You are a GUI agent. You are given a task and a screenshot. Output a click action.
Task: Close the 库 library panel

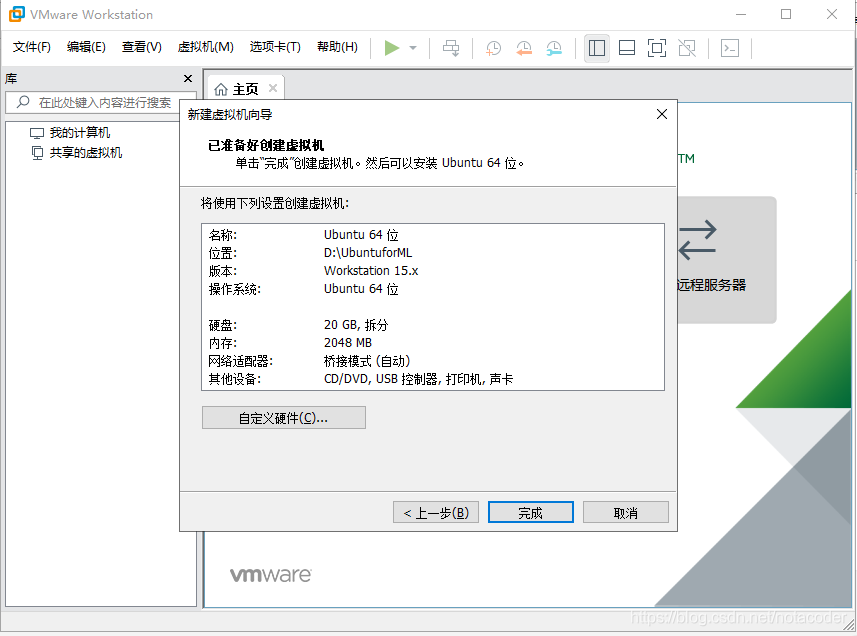click(188, 79)
